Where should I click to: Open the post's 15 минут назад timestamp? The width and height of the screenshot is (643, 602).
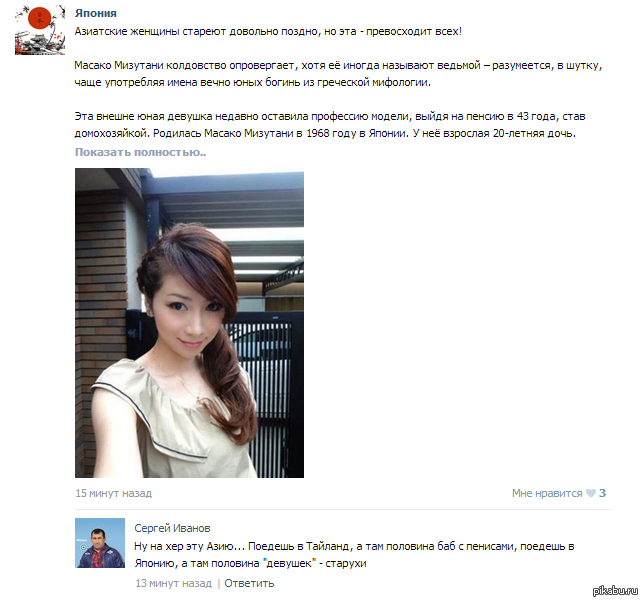click(x=114, y=493)
